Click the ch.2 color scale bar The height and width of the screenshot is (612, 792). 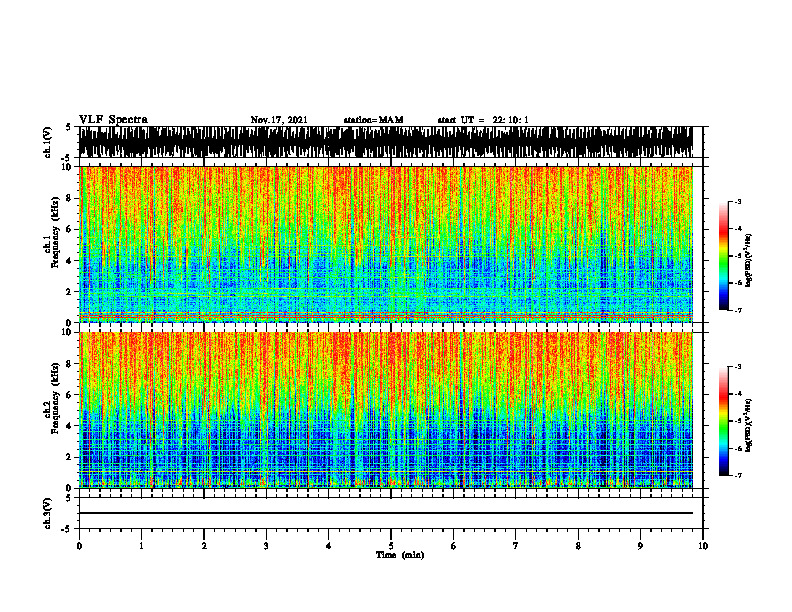[x=724, y=421]
